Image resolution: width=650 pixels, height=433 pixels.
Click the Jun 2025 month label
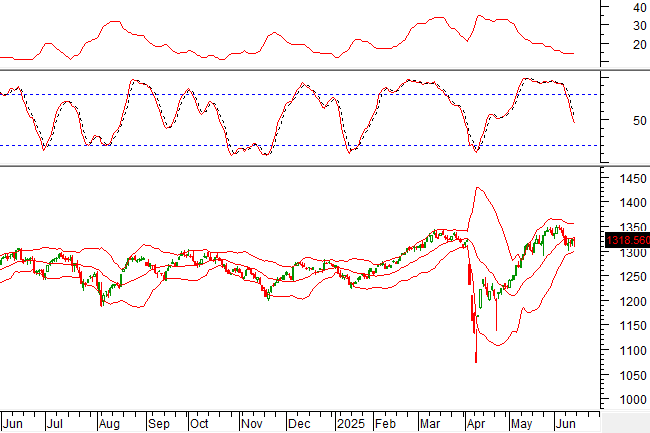565,424
